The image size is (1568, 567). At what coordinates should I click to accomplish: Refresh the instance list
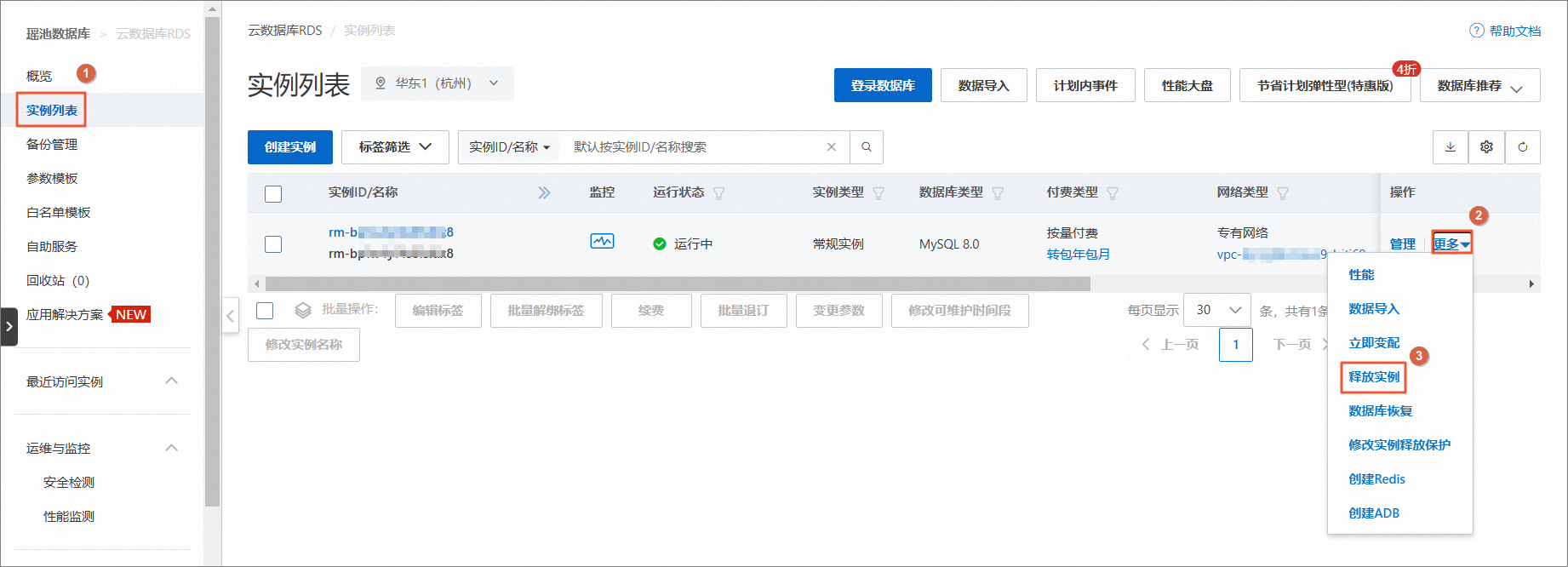tap(1523, 147)
